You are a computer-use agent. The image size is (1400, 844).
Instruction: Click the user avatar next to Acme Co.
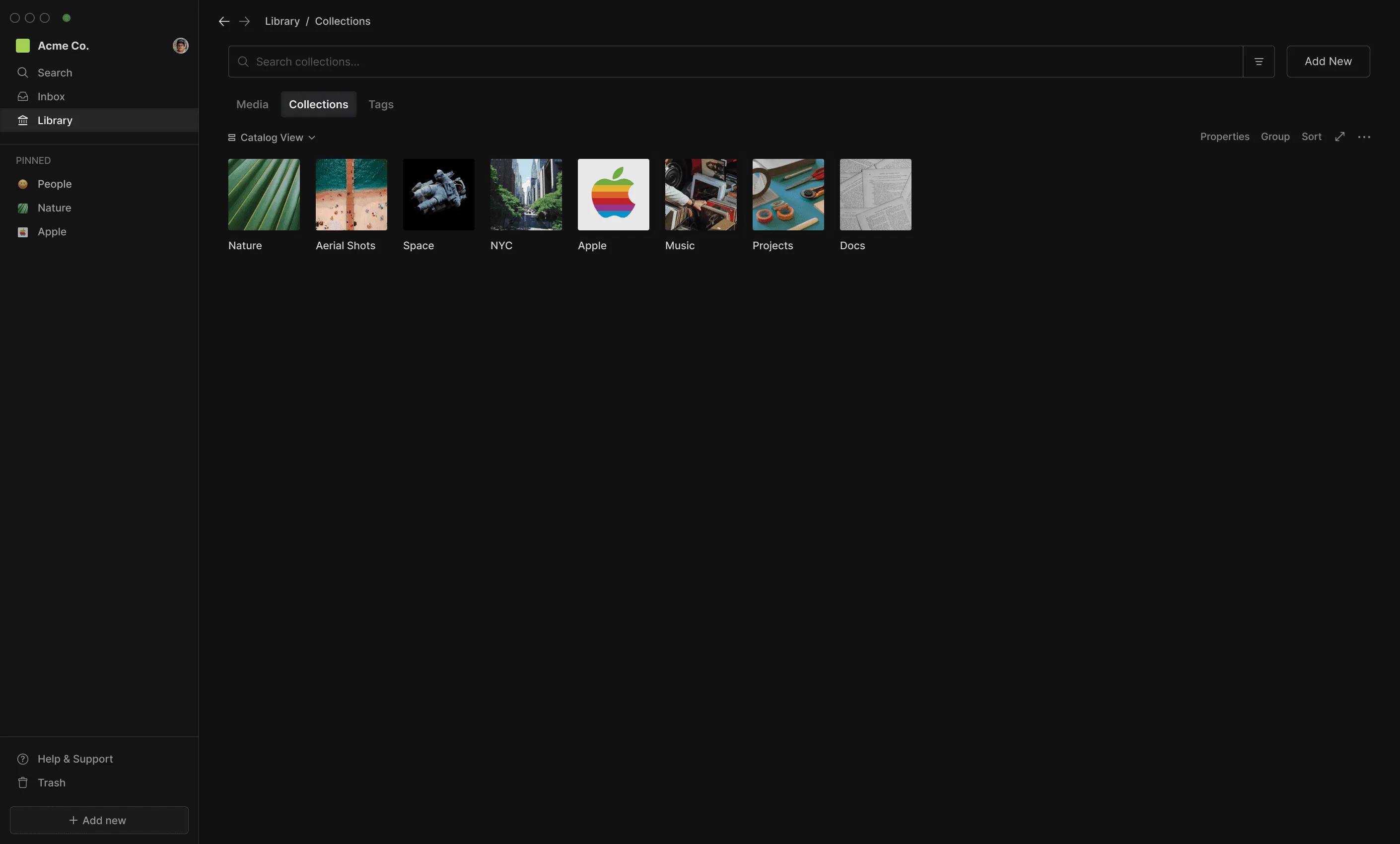181,46
